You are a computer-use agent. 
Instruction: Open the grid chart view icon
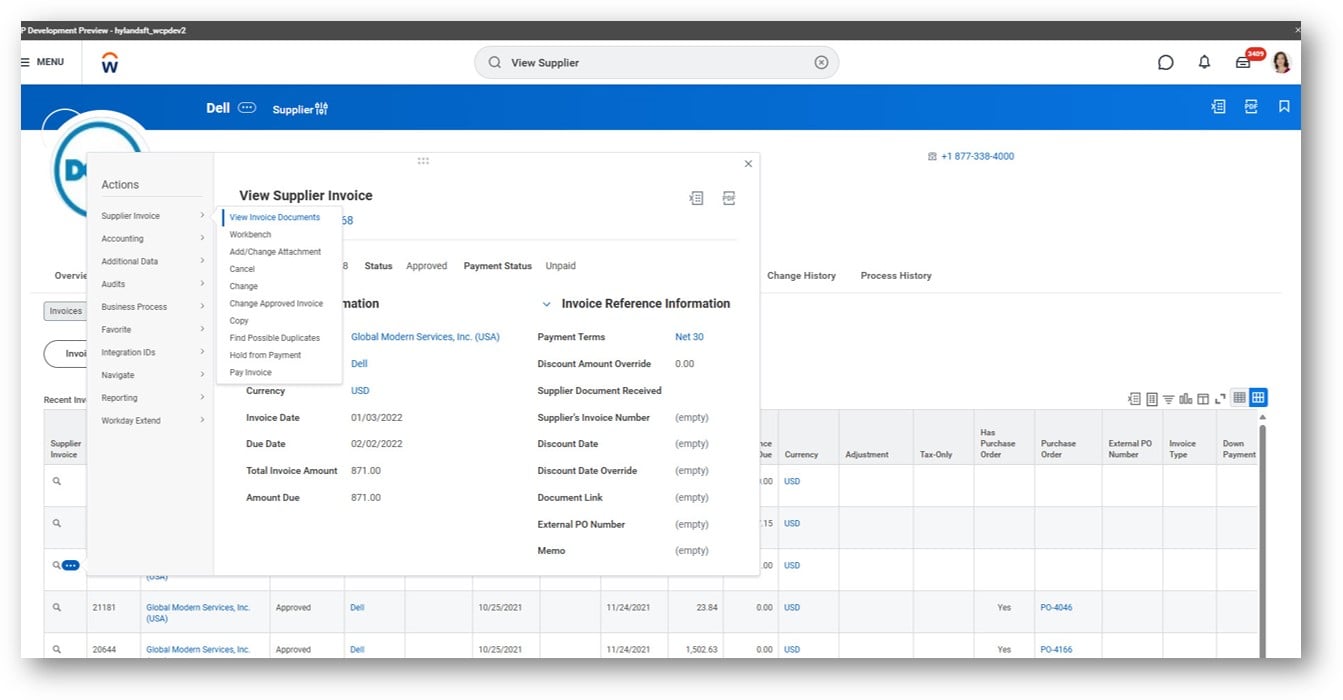[x=1186, y=398]
